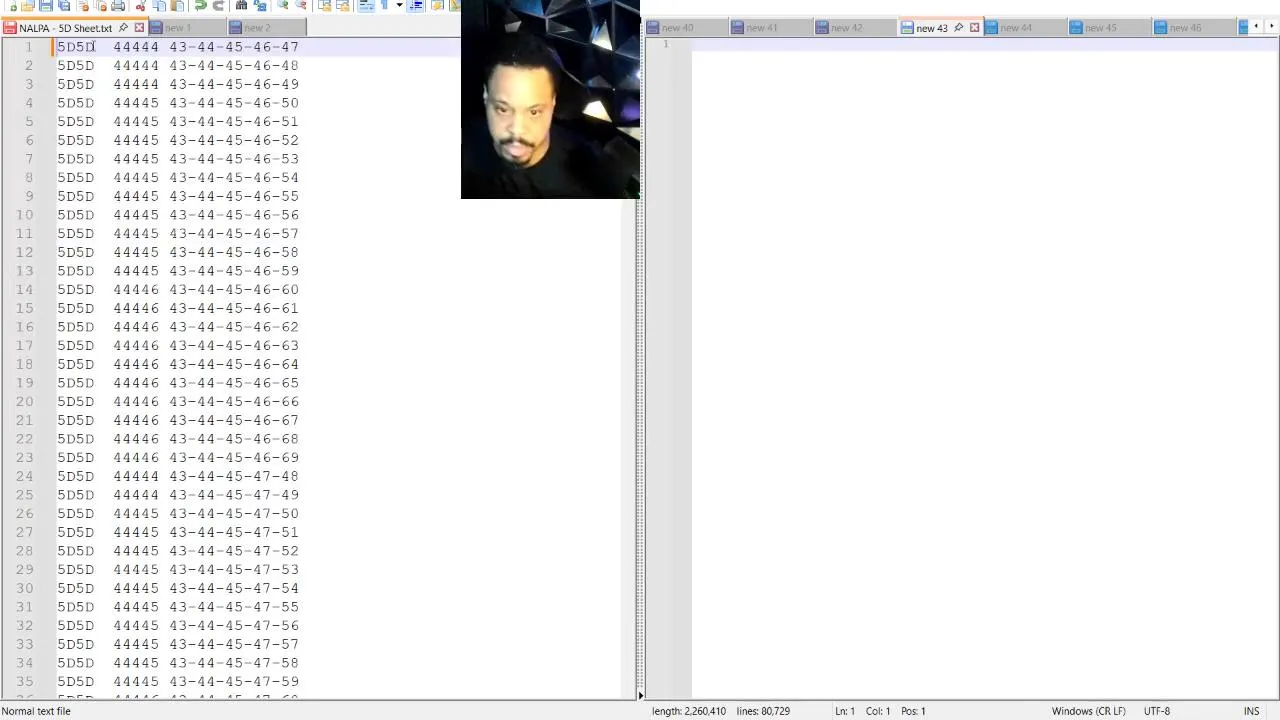1280x720 pixels.
Task: Click the Zoom In magnifier icon
Action: point(283,5)
